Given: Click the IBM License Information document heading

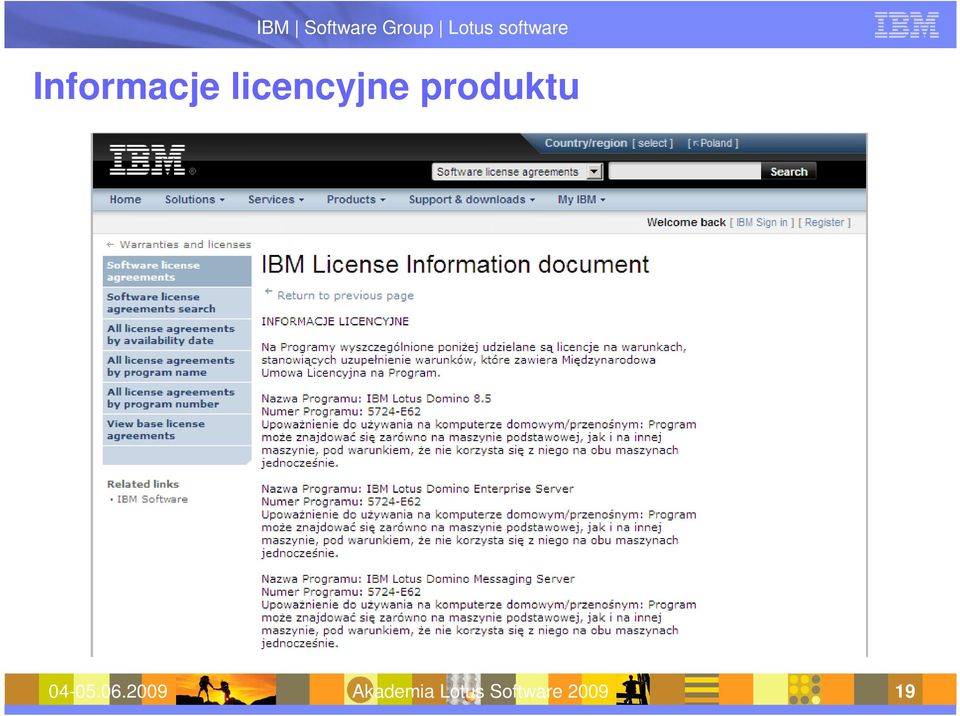Looking at the screenshot, I should coord(455,265).
